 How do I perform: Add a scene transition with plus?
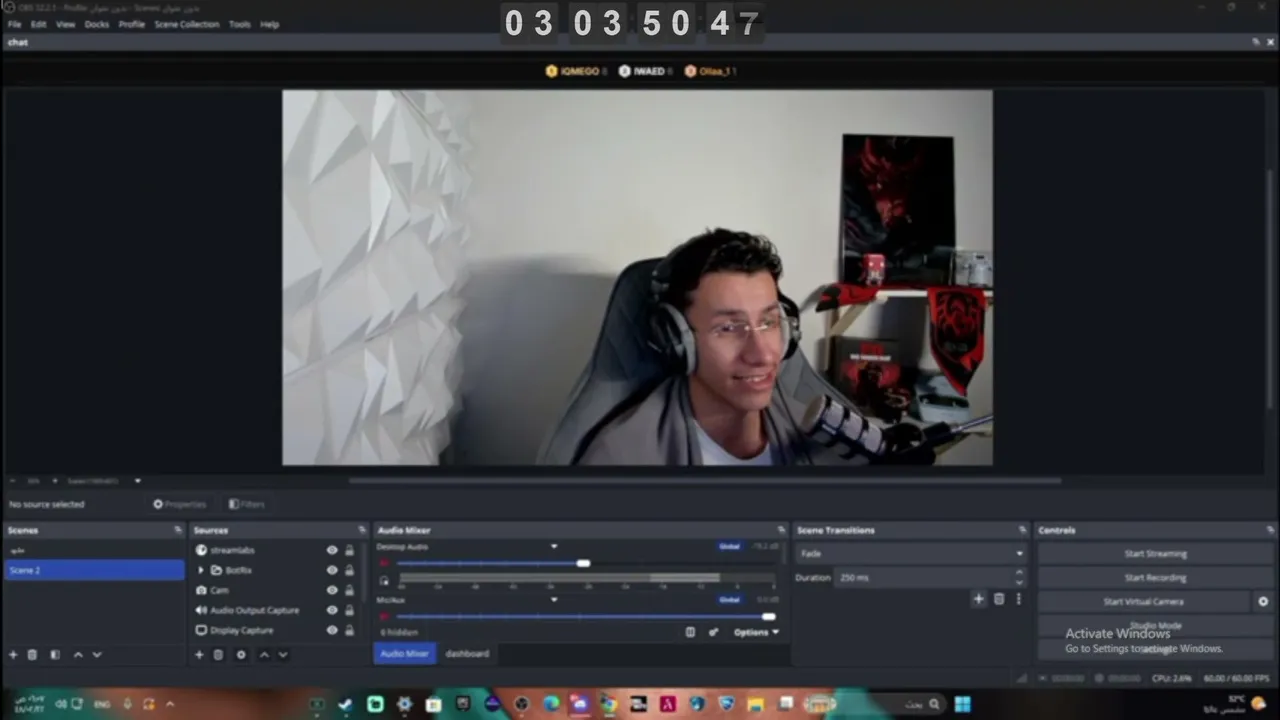tap(979, 599)
